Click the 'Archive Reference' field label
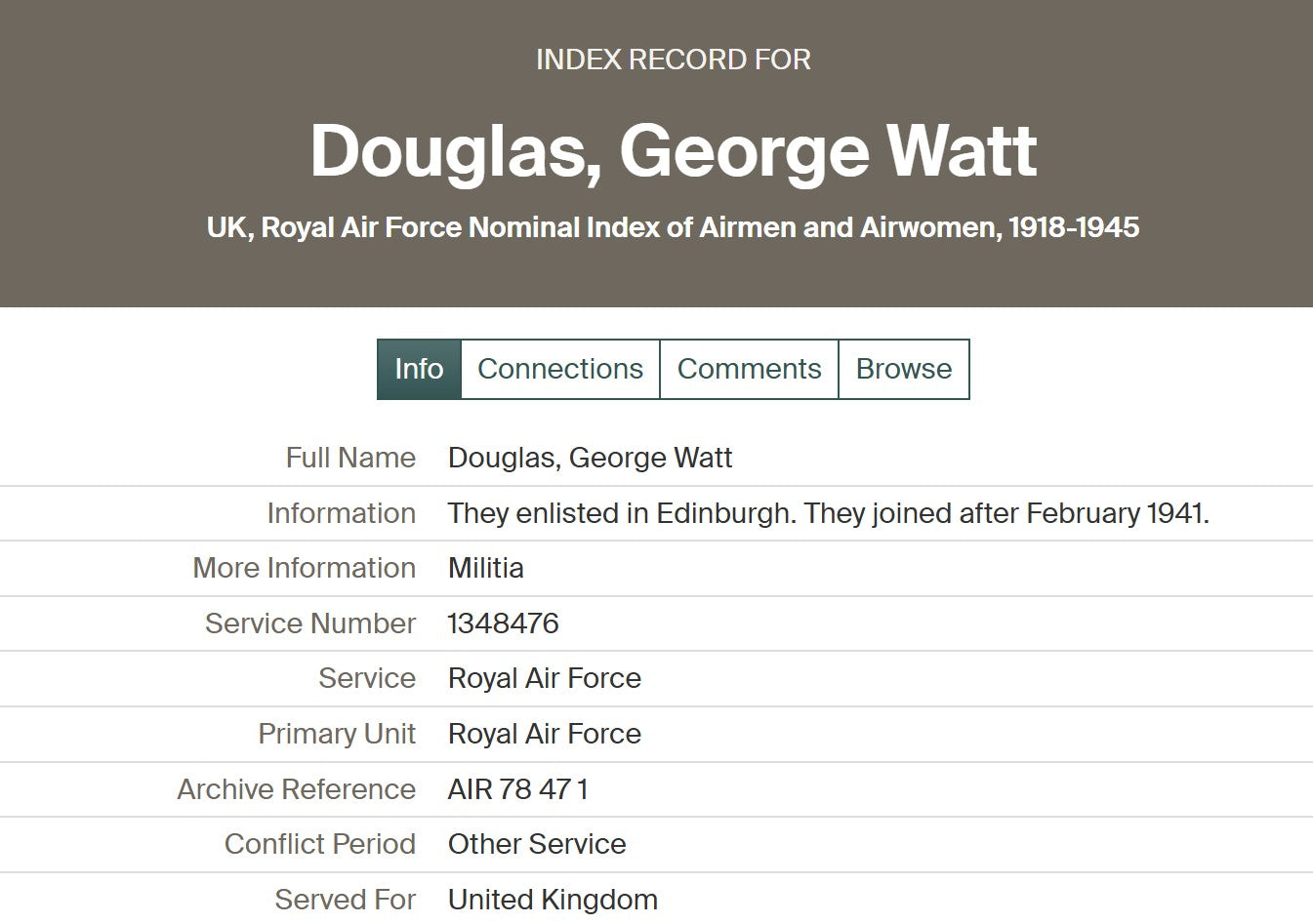 coord(297,789)
